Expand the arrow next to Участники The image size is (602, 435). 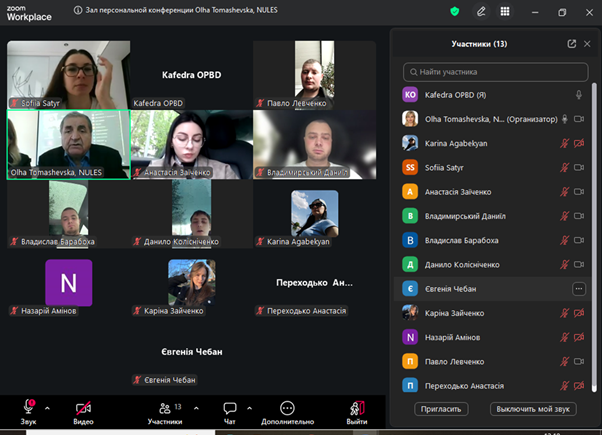tap(196, 408)
